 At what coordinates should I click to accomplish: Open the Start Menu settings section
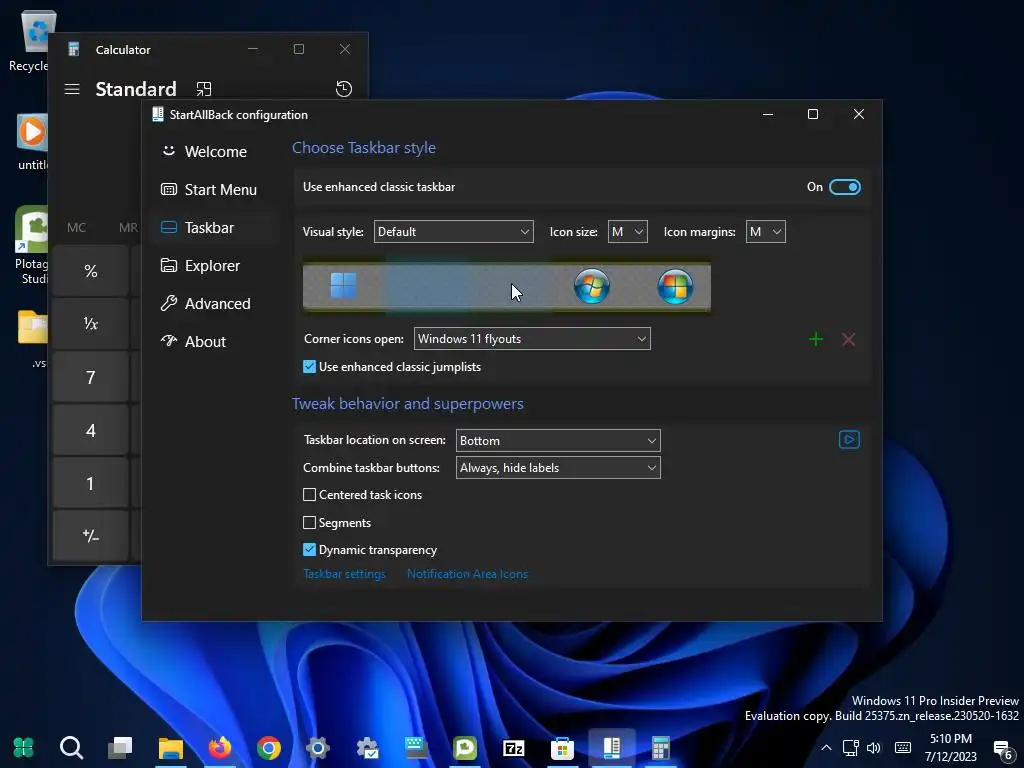(215, 189)
